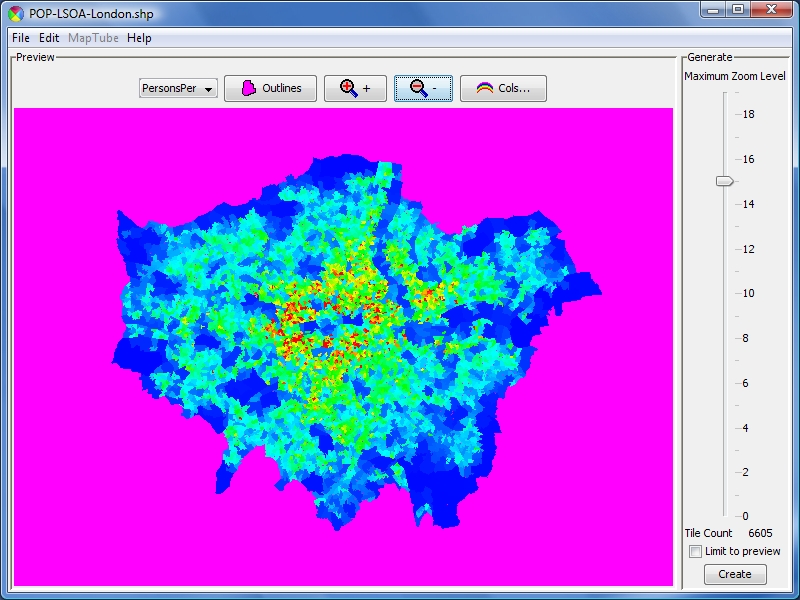Maximize the POP-LSOA-London.shp window
Viewport: 800px width, 600px height.
click(x=738, y=10)
